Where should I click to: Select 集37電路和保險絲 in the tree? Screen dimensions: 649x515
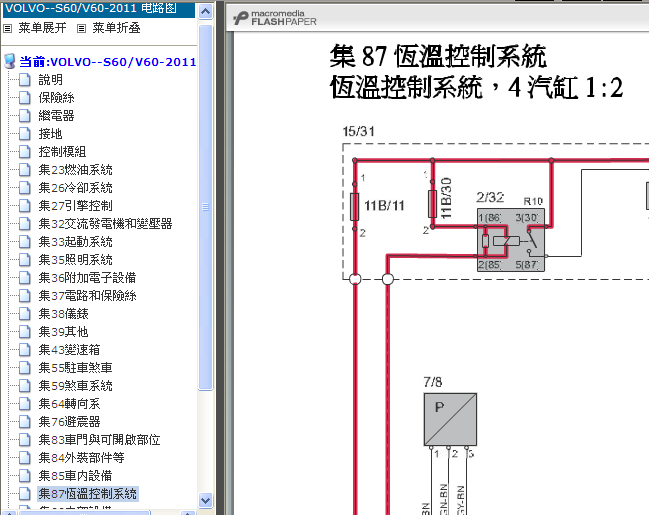(87, 296)
